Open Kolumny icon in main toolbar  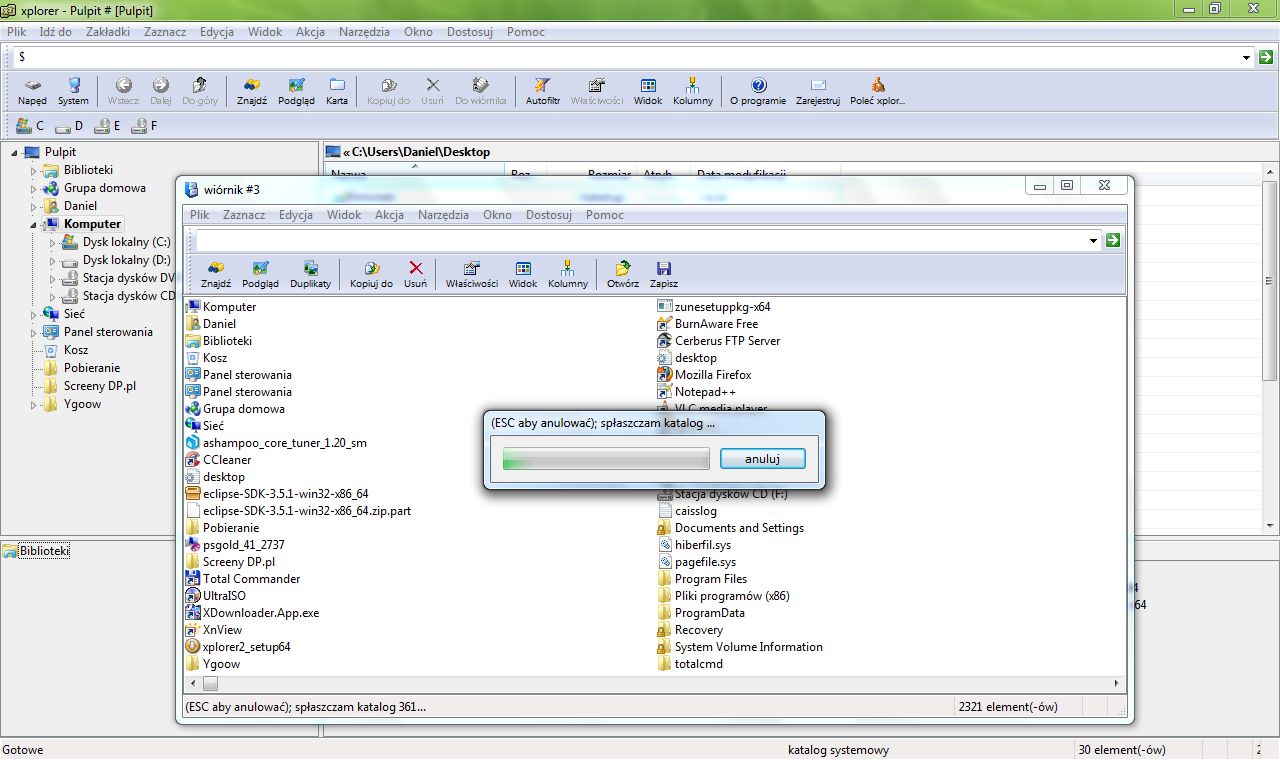tap(693, 92)
